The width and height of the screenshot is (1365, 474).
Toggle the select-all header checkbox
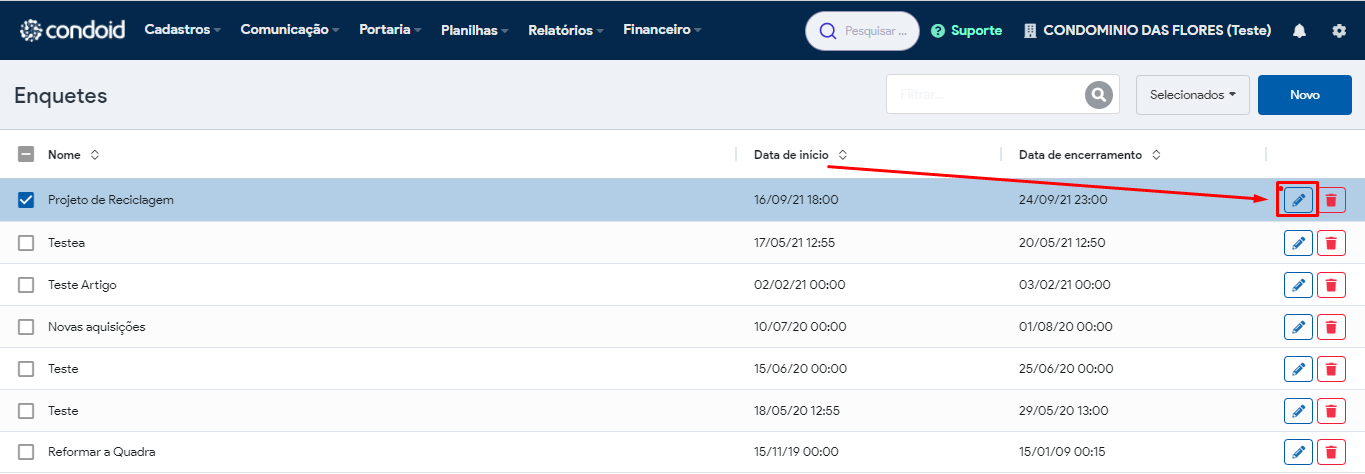[x=26, y=154]
